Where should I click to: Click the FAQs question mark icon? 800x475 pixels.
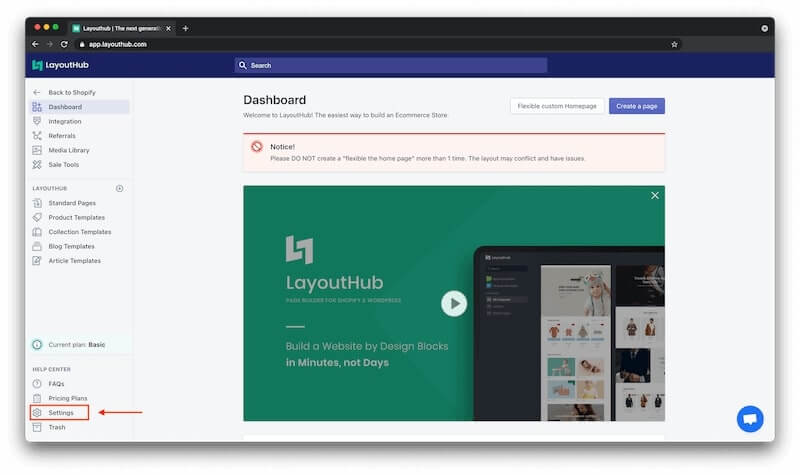click(37, 384)
